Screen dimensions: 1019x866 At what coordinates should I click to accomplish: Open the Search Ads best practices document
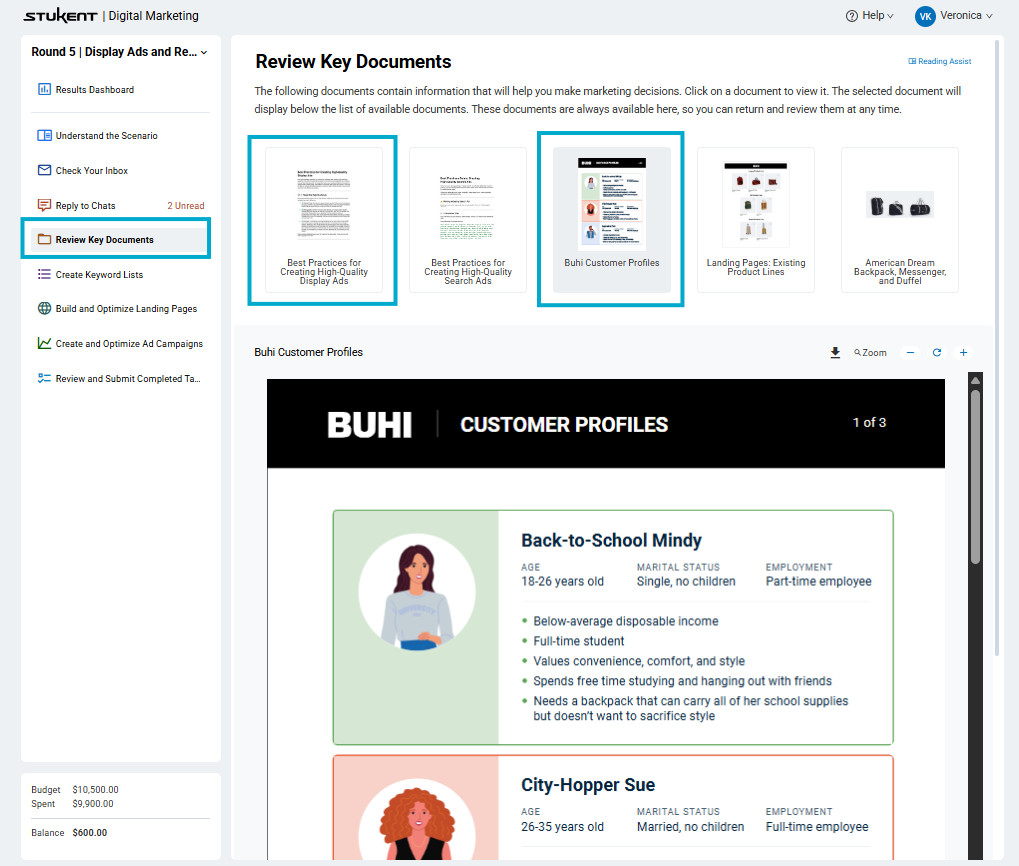pyautogui.click(x=468, y=220)
